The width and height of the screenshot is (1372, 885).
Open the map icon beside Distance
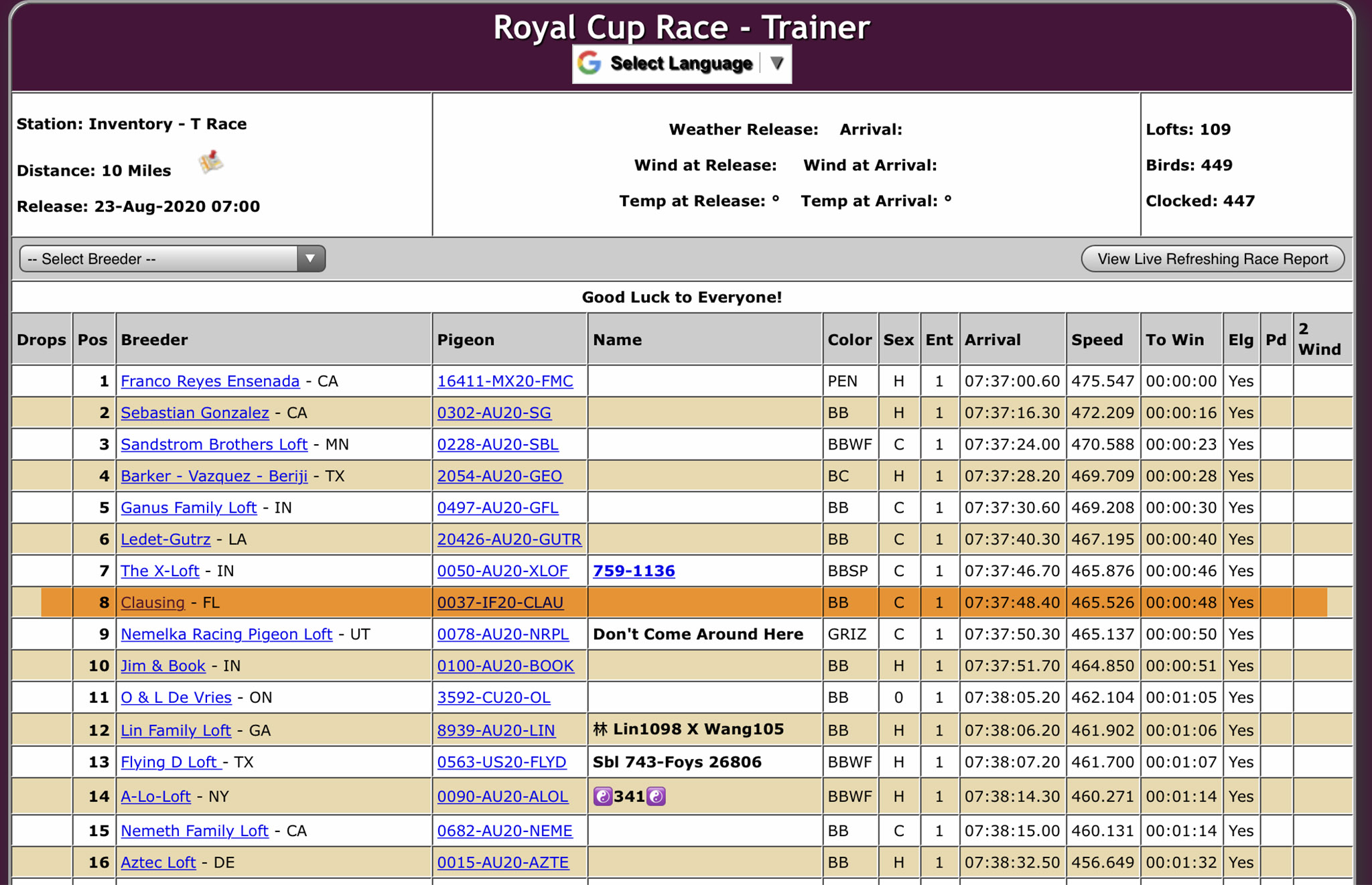[211, 162]
